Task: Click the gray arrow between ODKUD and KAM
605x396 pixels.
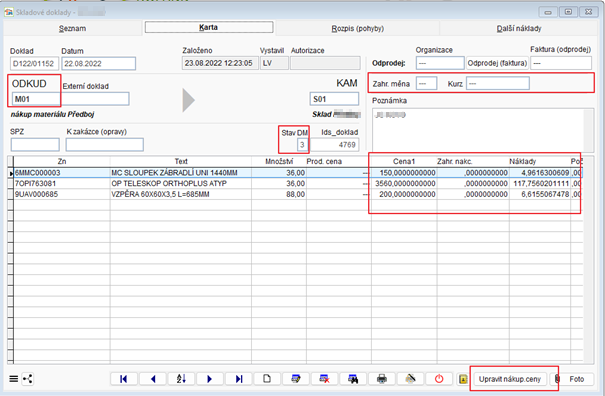Action: click(188, 100)
